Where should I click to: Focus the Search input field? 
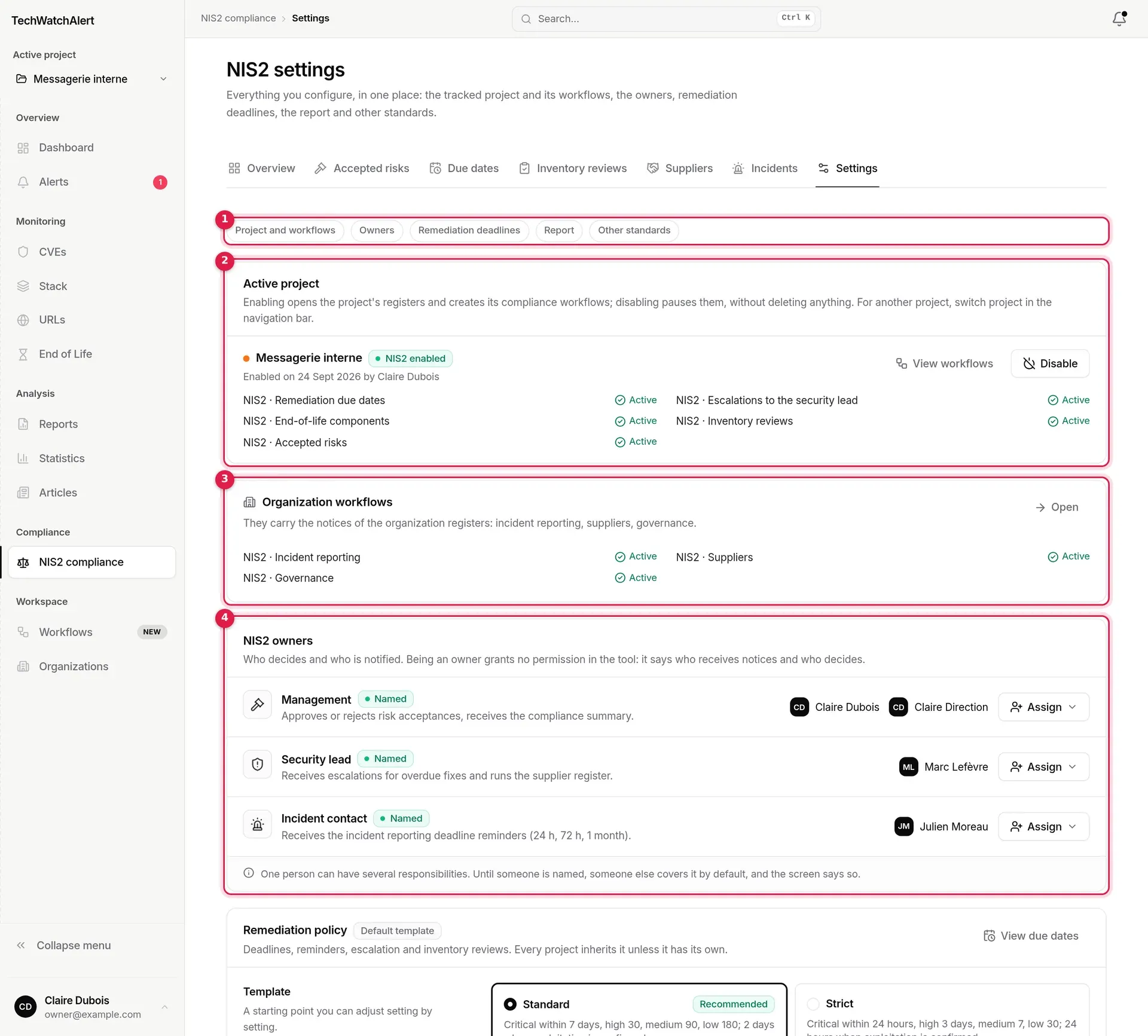(666, 19)
